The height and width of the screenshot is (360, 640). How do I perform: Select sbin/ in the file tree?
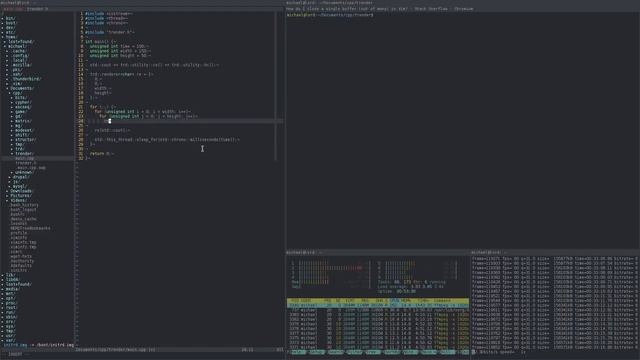pos(11,317)
